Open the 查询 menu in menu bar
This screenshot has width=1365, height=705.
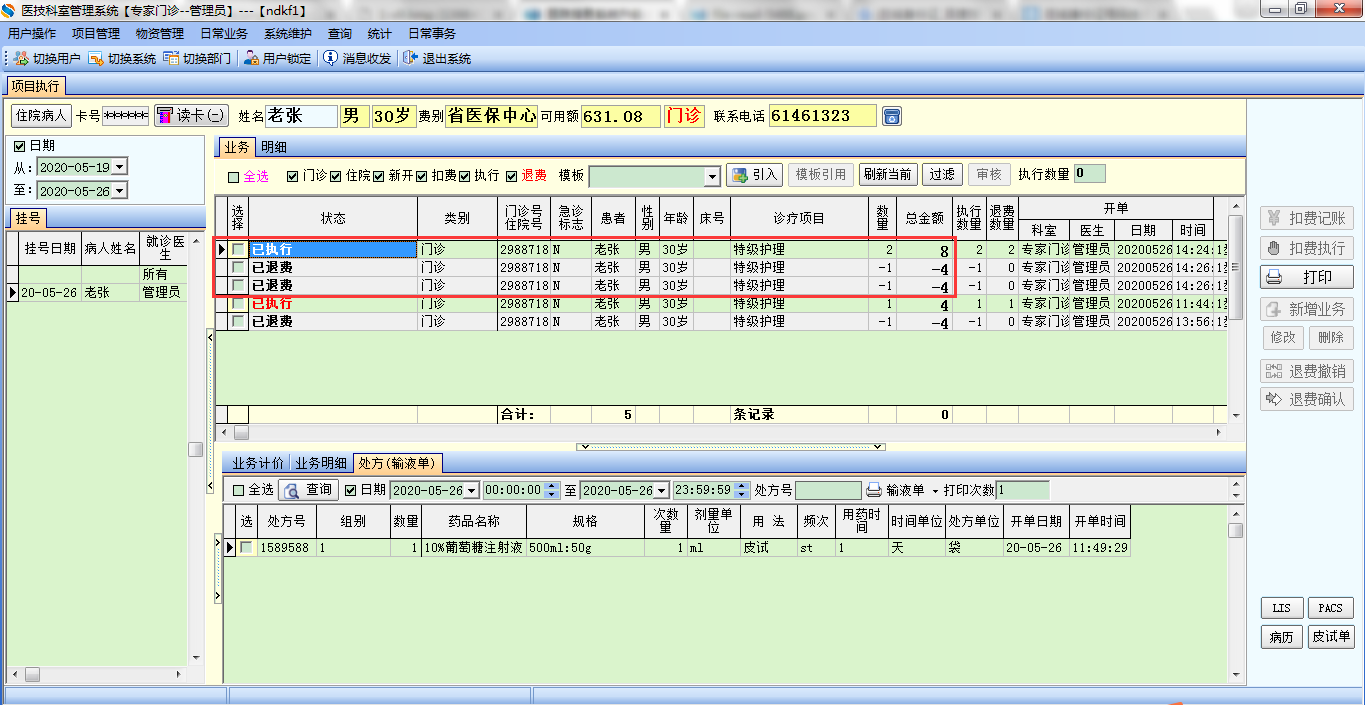coord(340,33)
